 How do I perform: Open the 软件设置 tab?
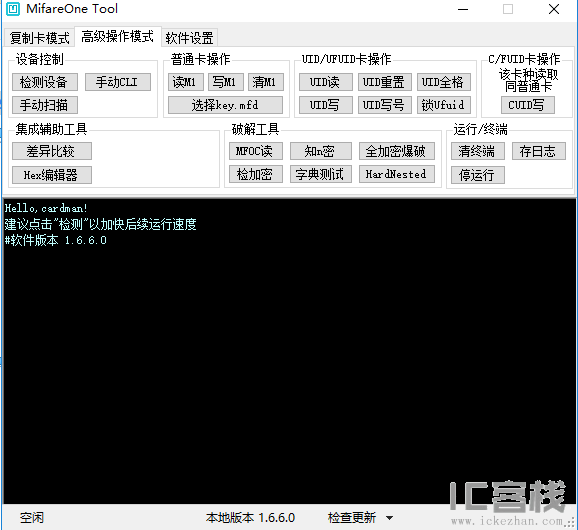click(189, 38)
